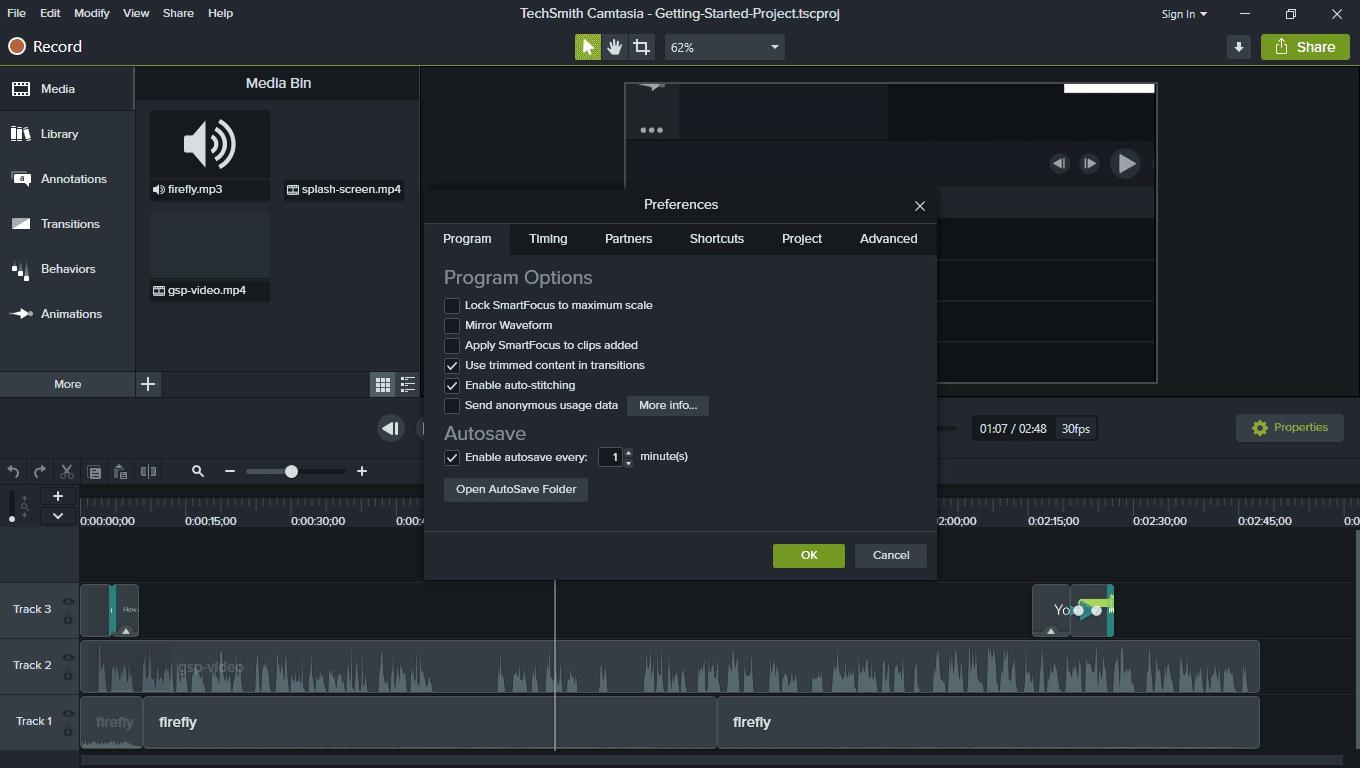Enable the Mirror Waveform checkbox
The image size is (1360, 768).
pyautogui.click(x=452, y=325)
